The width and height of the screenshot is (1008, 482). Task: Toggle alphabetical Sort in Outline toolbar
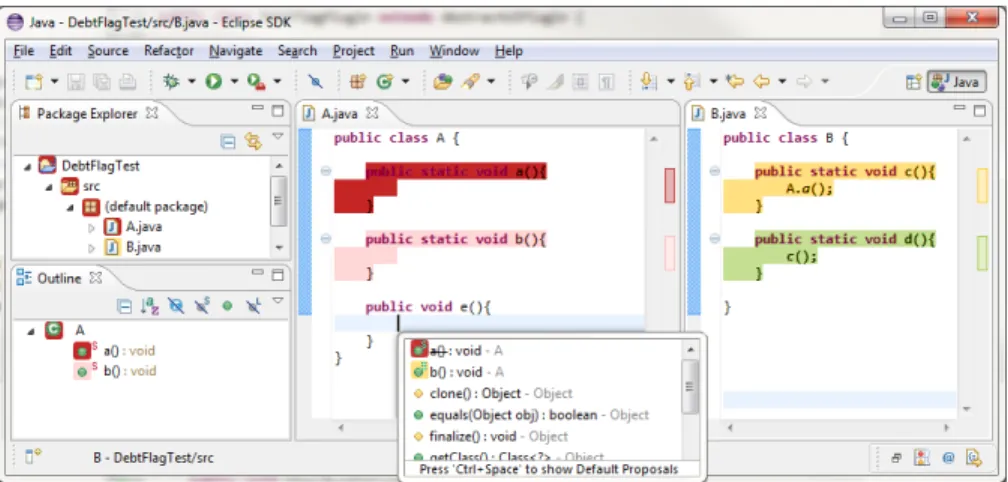(150, 307)
